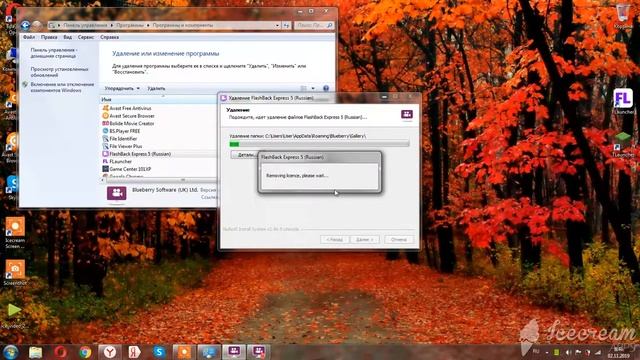Go back in the Control Panel window
The image size is (640, 360).
point(25,25)
